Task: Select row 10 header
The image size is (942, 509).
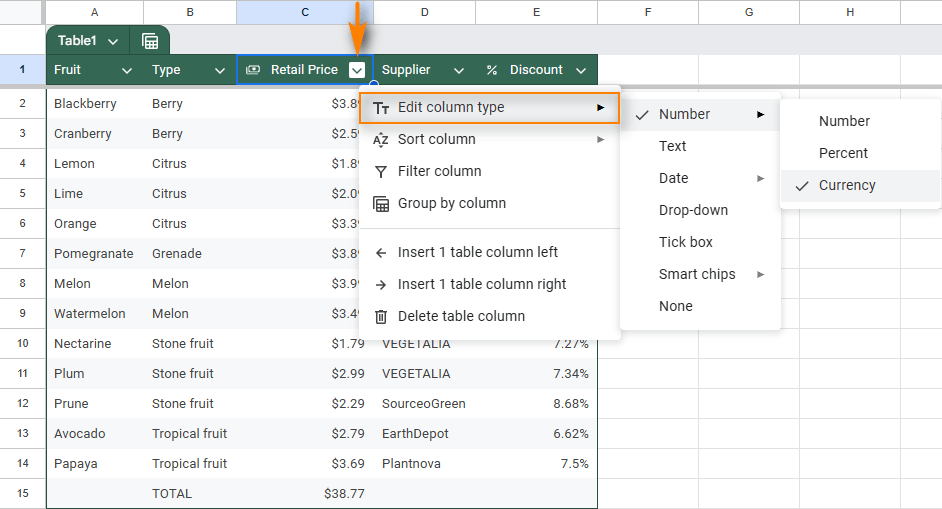Action: pos(22,343)
